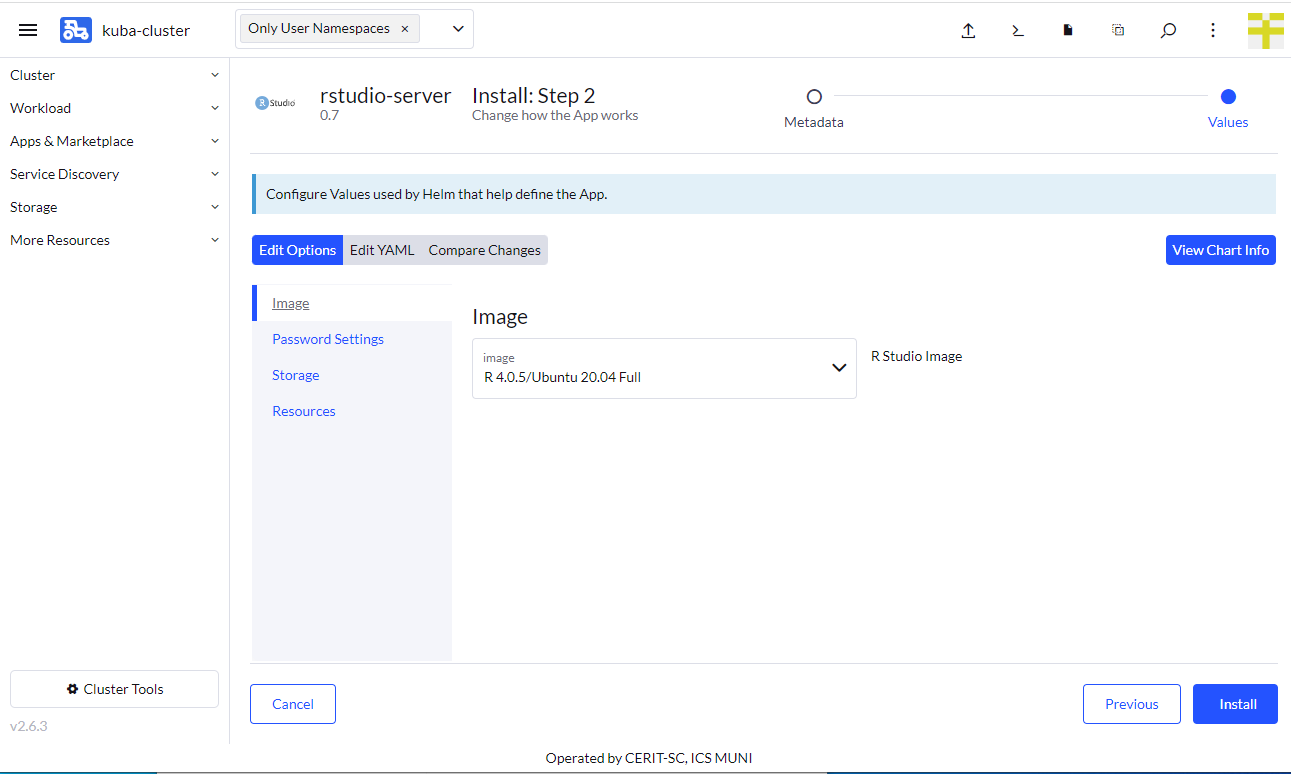This screenshot has width=1291, height=774.
Task: Expand the Workload sidebar section
Action: point(114,108)
